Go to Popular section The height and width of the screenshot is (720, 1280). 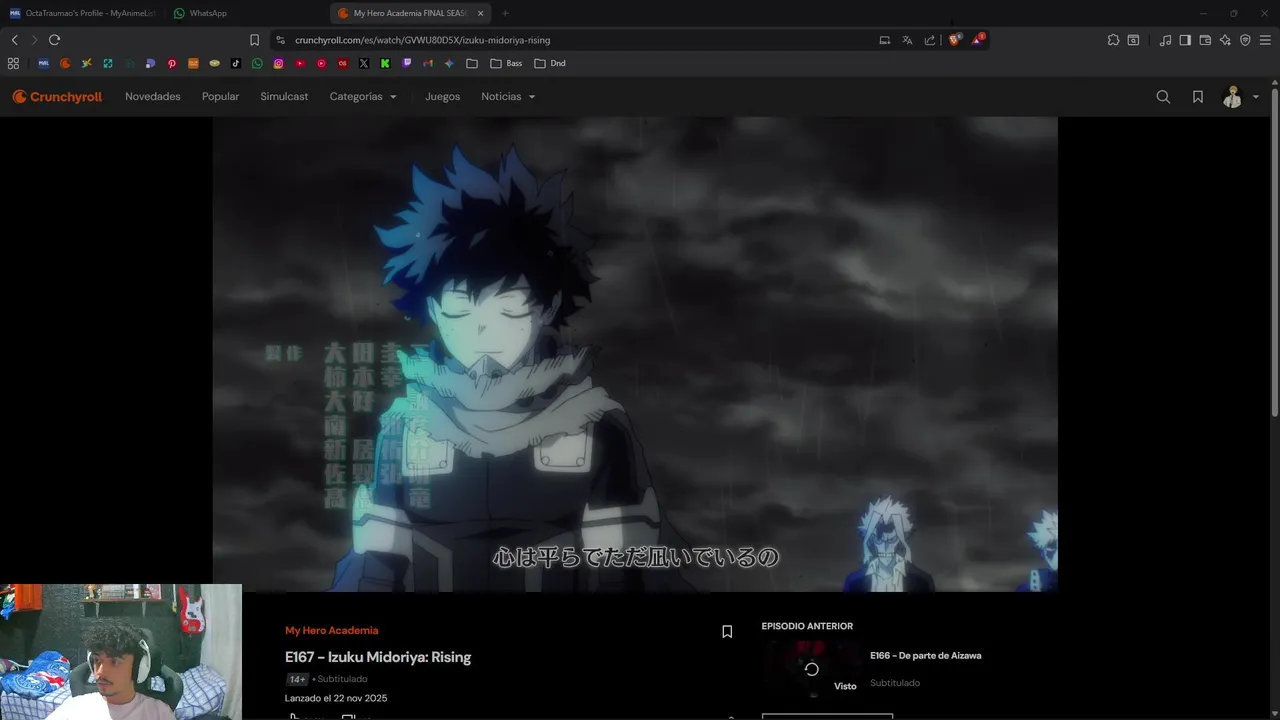[x=220, y=97]
